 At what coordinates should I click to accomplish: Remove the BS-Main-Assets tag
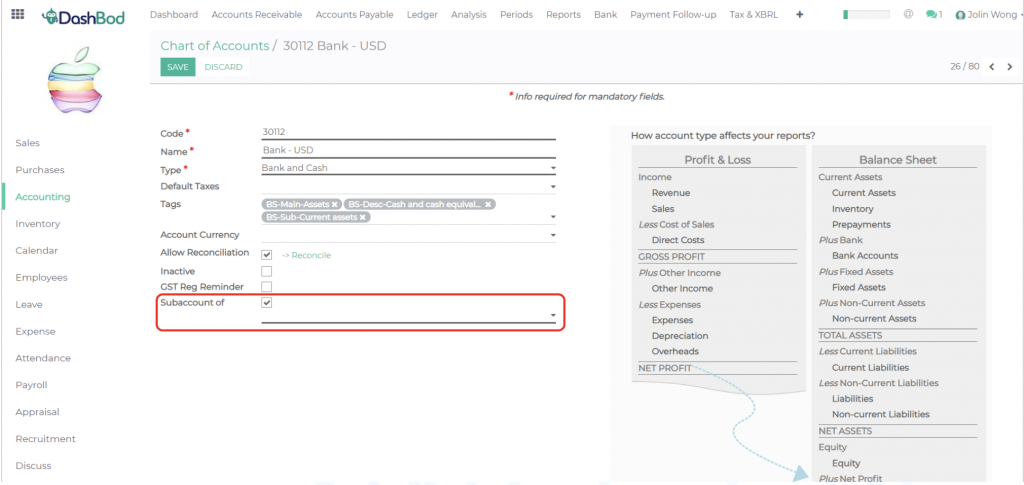click(x=335, y=204)
